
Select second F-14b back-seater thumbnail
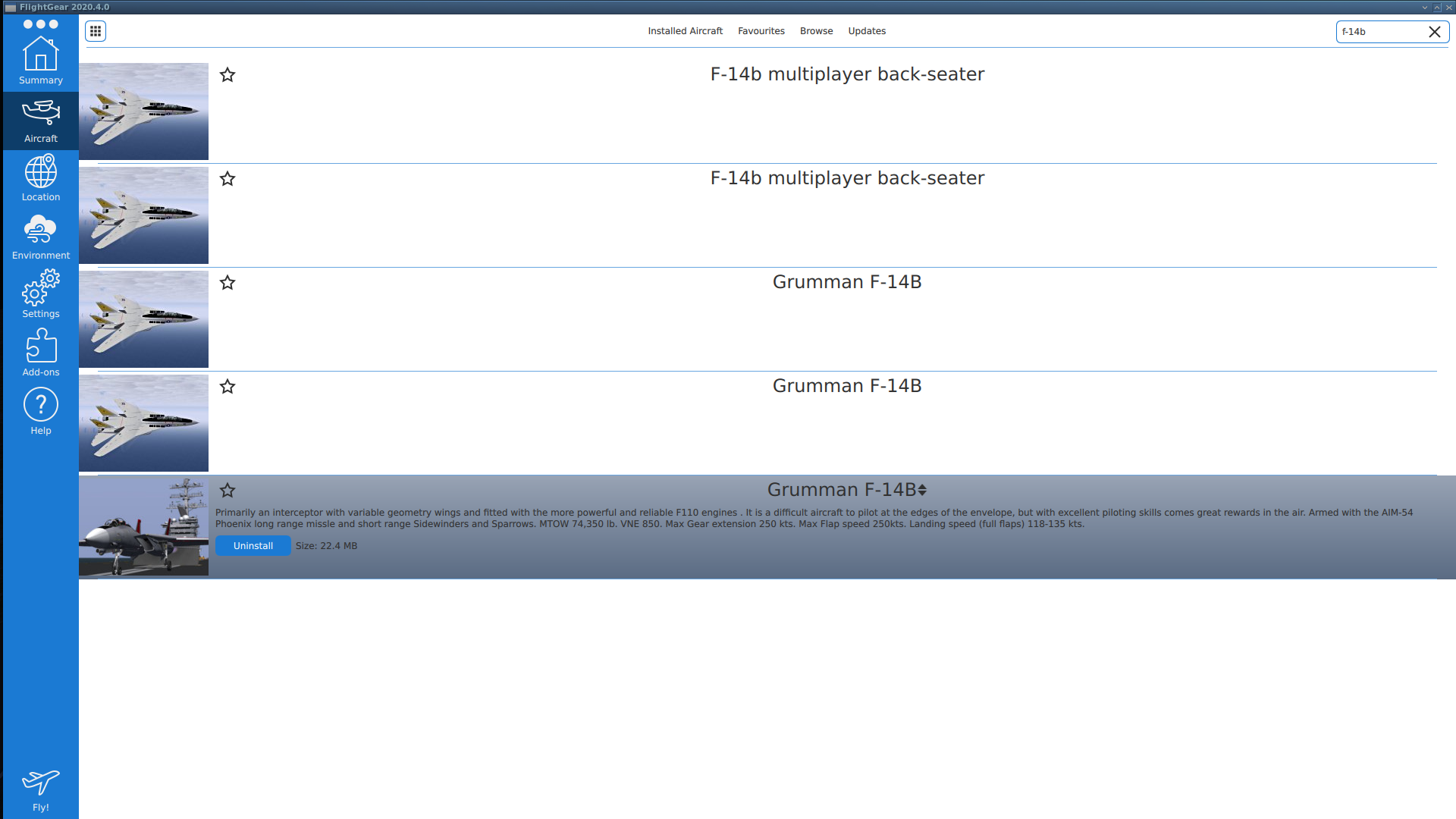tap(144, 215)
